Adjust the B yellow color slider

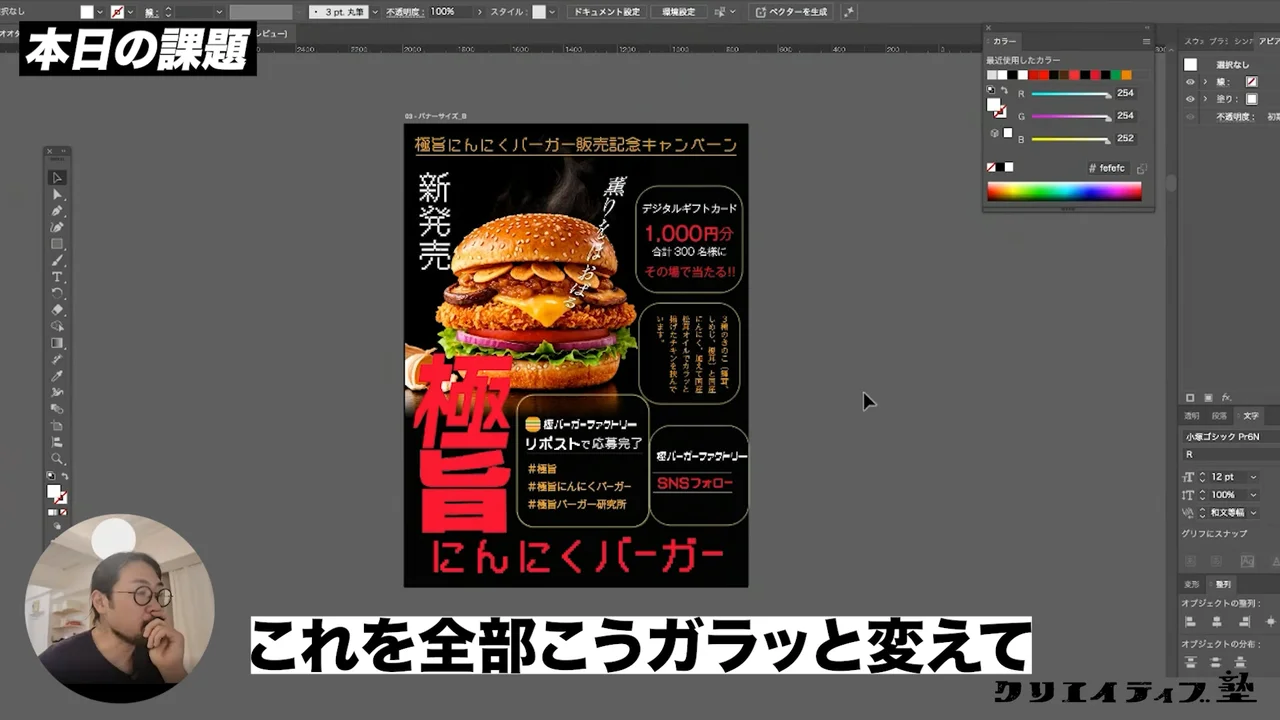(x=1070, y=139)
